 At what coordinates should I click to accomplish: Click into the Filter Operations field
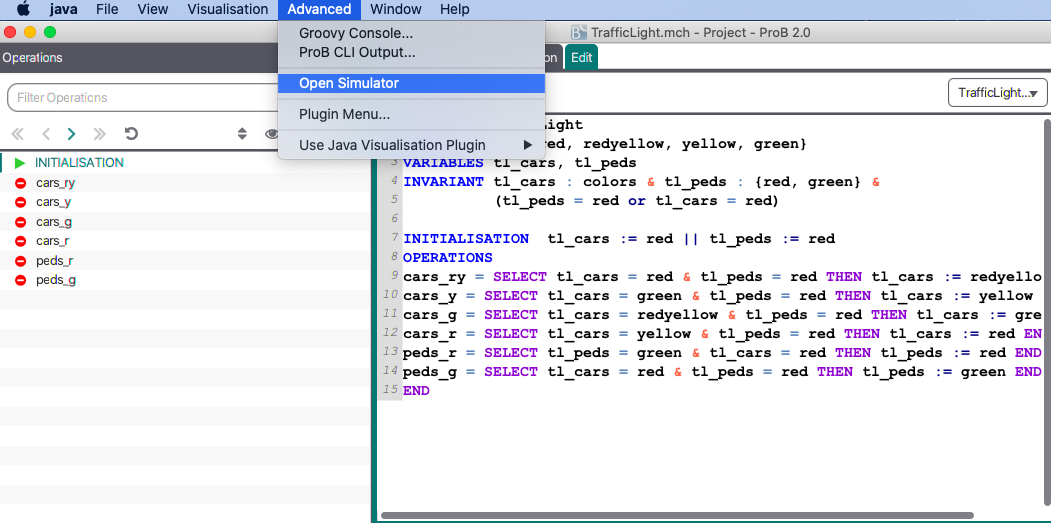(x=140, y=98)
